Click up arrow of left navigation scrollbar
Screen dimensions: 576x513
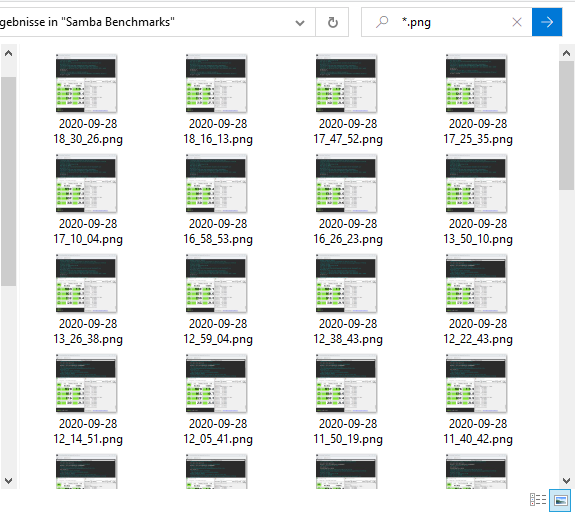[8, 54]
